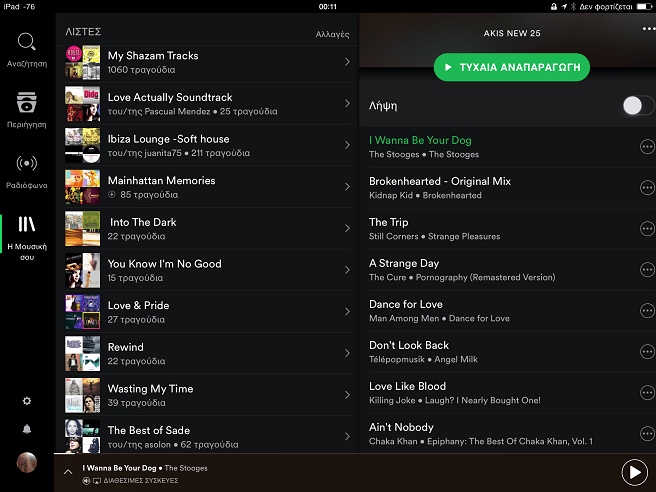Open the Search (Αναζήτηση) magnifier icon
656x492 pixels.
tap(26, 41)
